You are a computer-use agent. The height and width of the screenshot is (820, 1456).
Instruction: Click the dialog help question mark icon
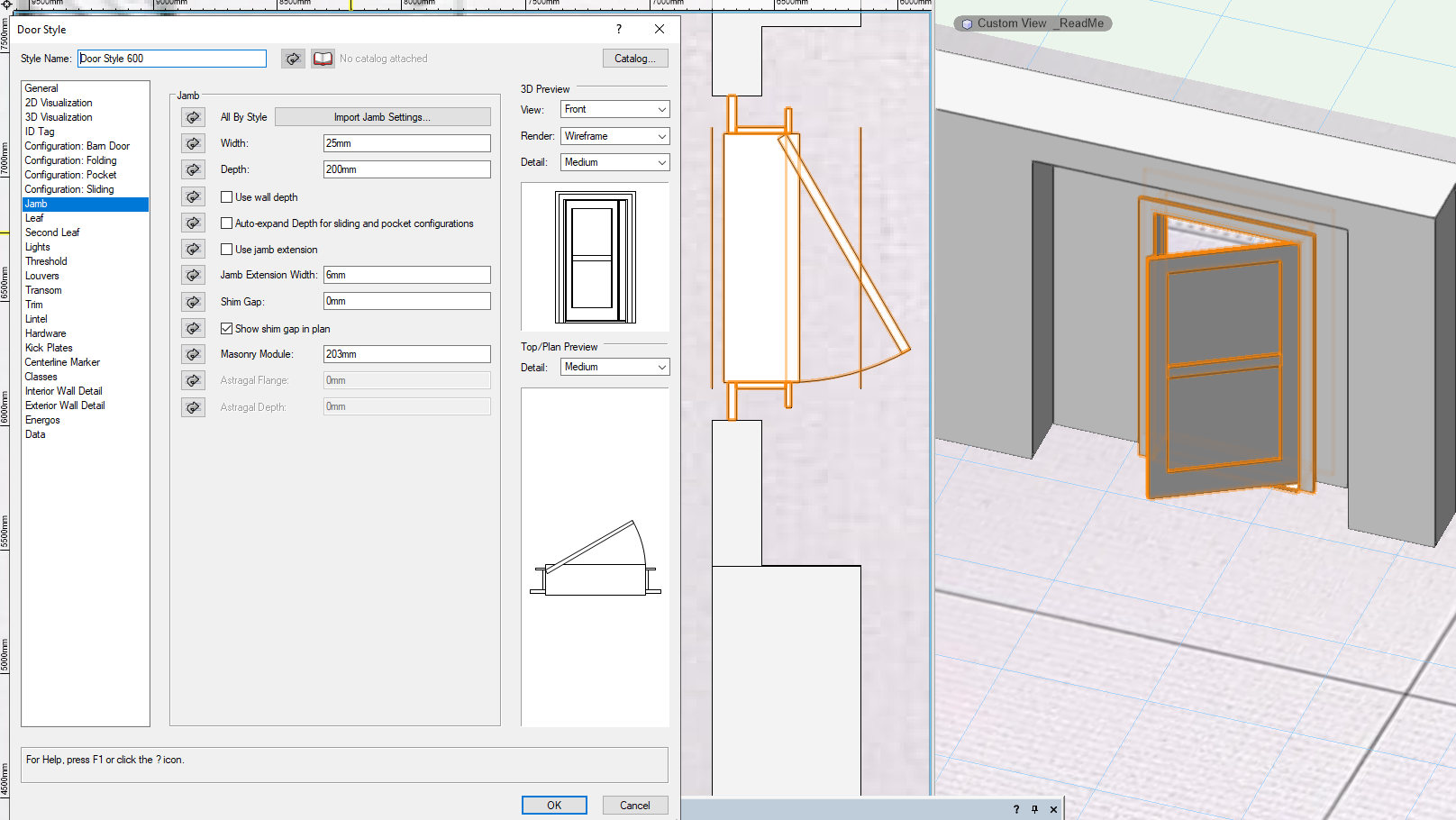(x=619, y=29)
